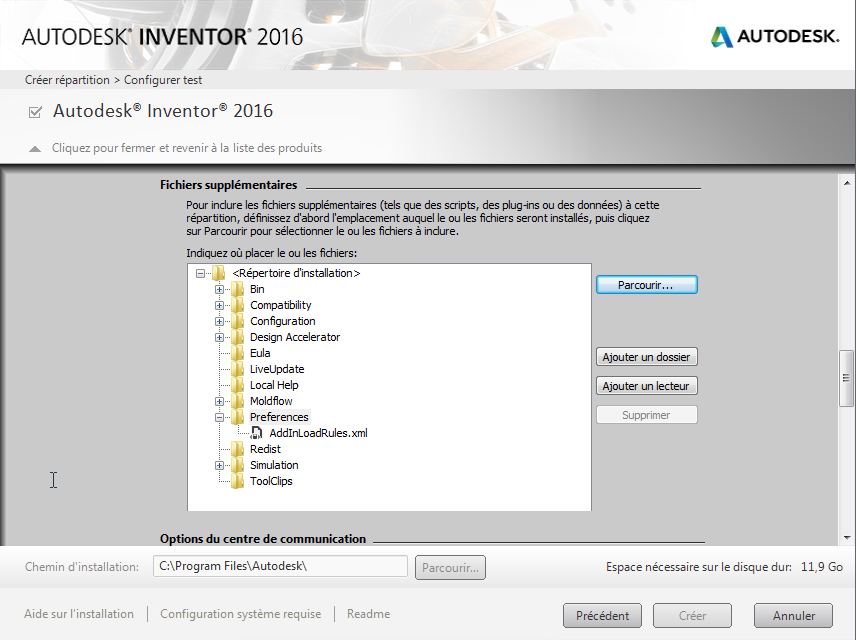Select the Moldflow tree label
The image size is (856, 640).
(x=271, y=401)
